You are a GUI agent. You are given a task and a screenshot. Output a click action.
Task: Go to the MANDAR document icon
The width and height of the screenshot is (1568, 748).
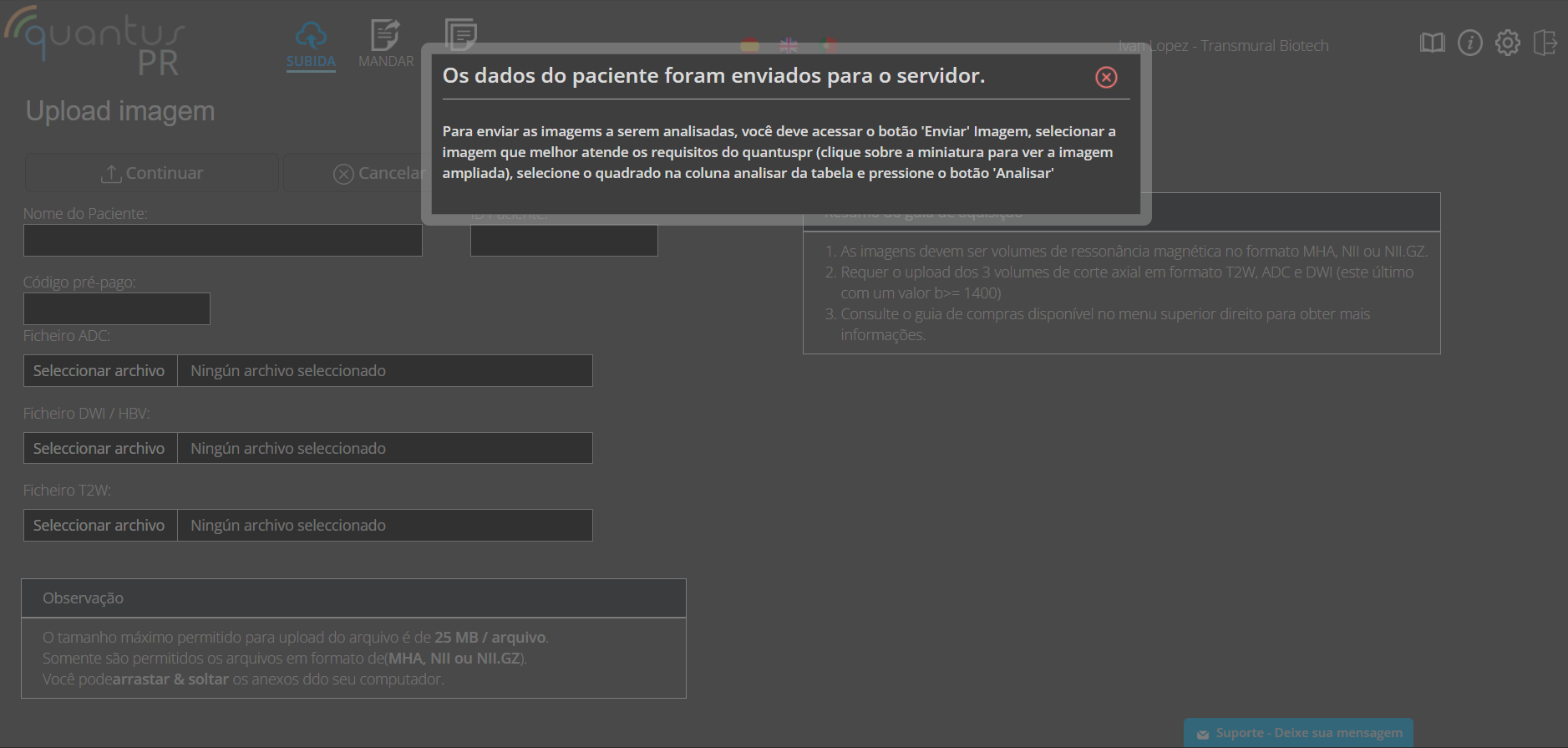(385, 36)
